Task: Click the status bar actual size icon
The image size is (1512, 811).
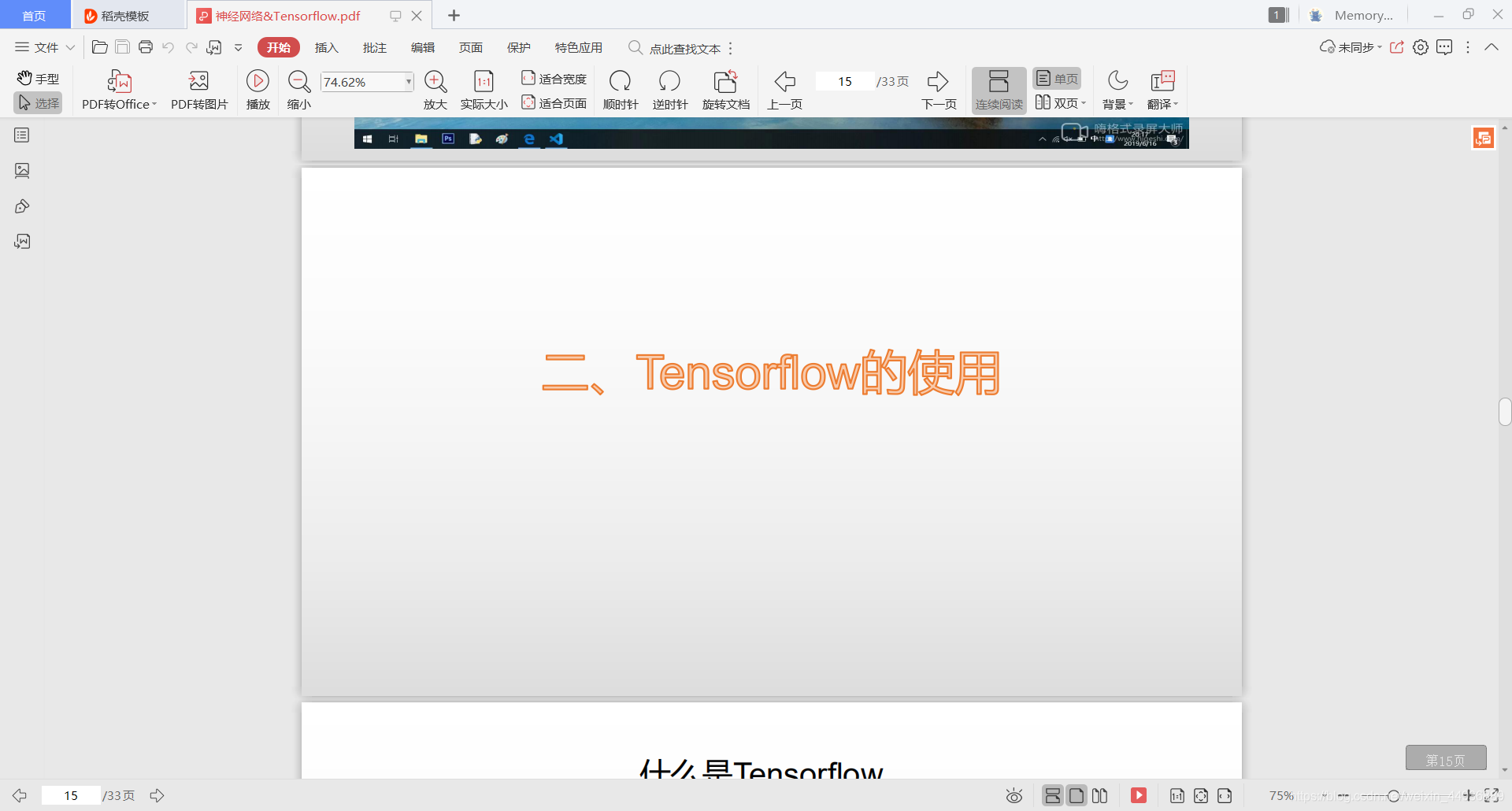Action: 1177,796
